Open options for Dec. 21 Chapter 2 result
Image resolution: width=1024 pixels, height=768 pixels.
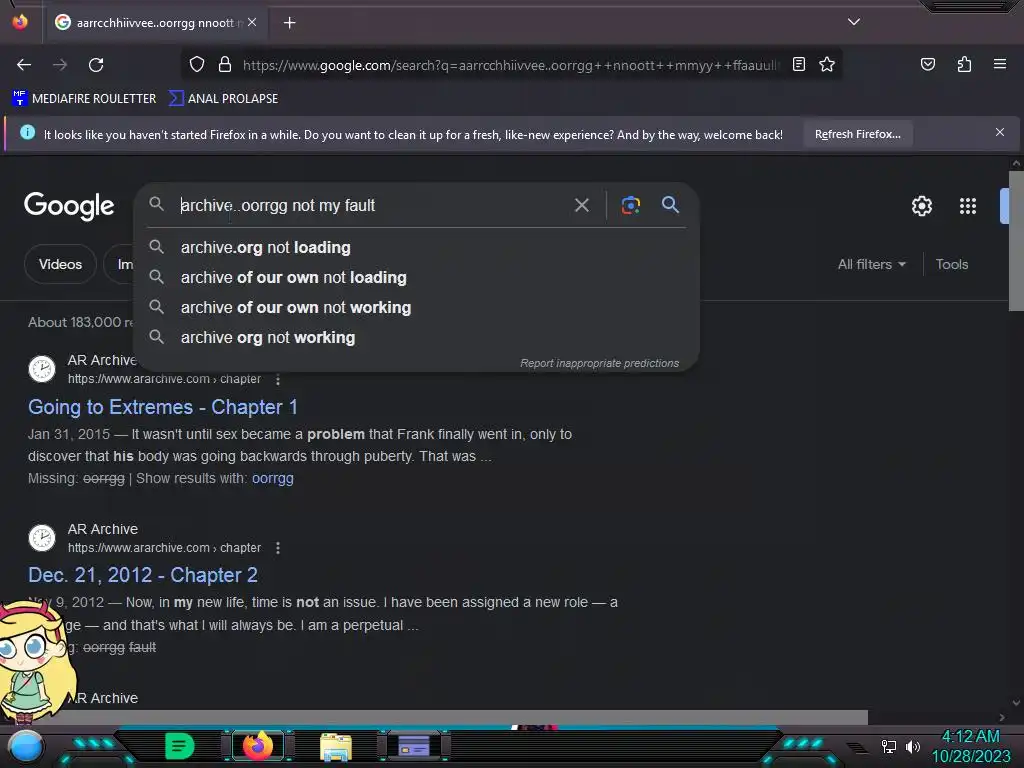point(278,548)
